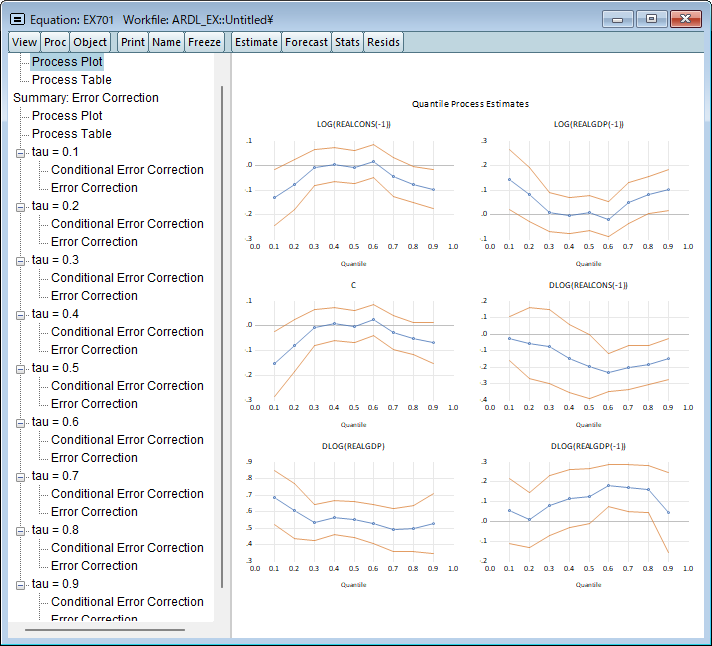Screen dimensions: 712x646
Task: Click the equation window icon in title bar
Action: point(17,19)
